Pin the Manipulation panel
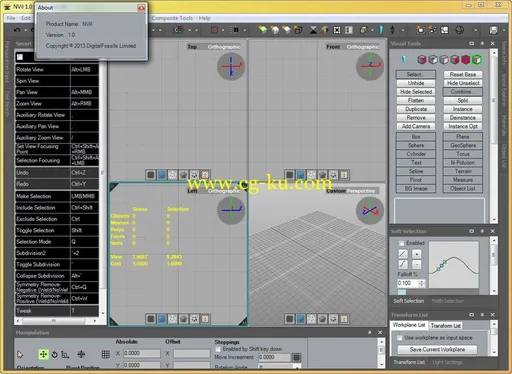This screenshot has height=374, width=512. coord(370,332)
